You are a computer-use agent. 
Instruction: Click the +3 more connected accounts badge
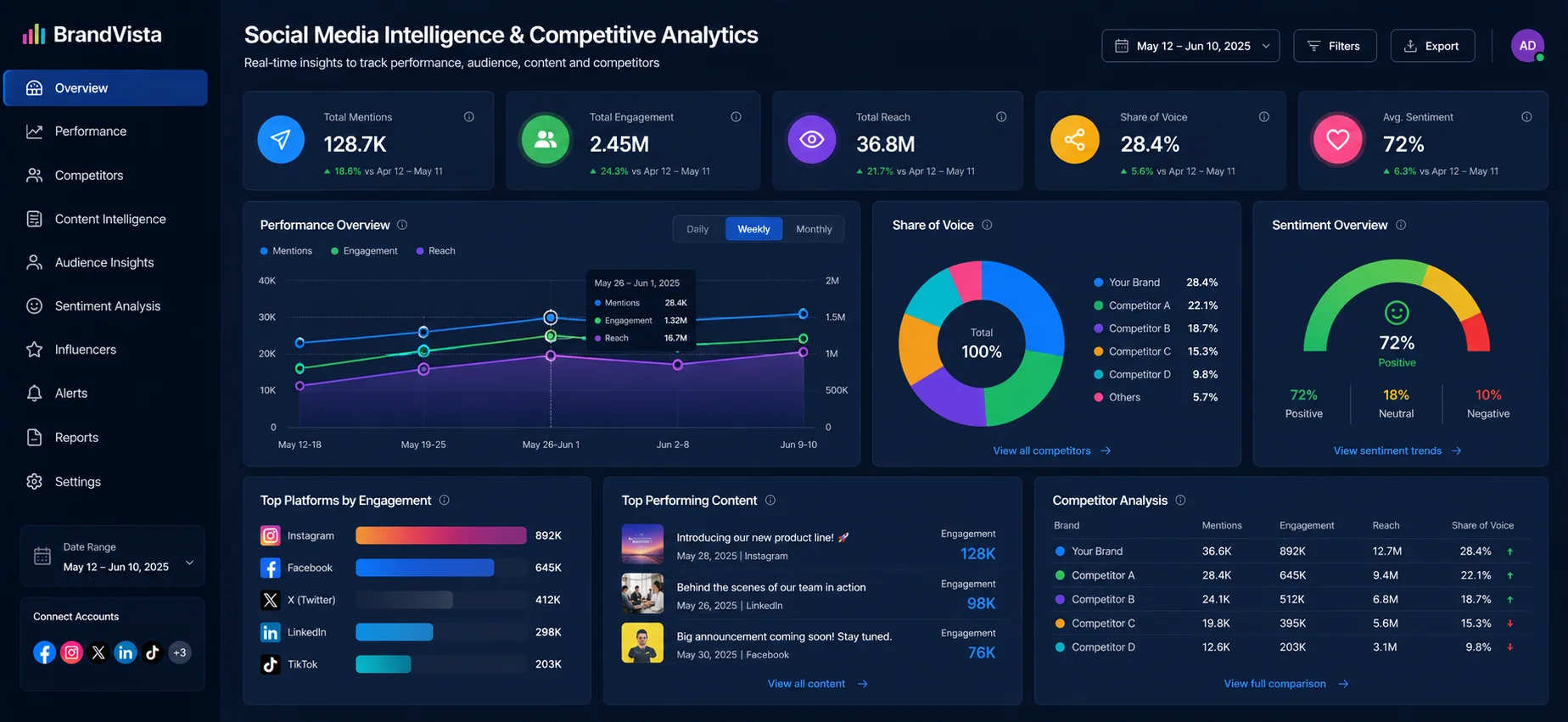[179, 652]
